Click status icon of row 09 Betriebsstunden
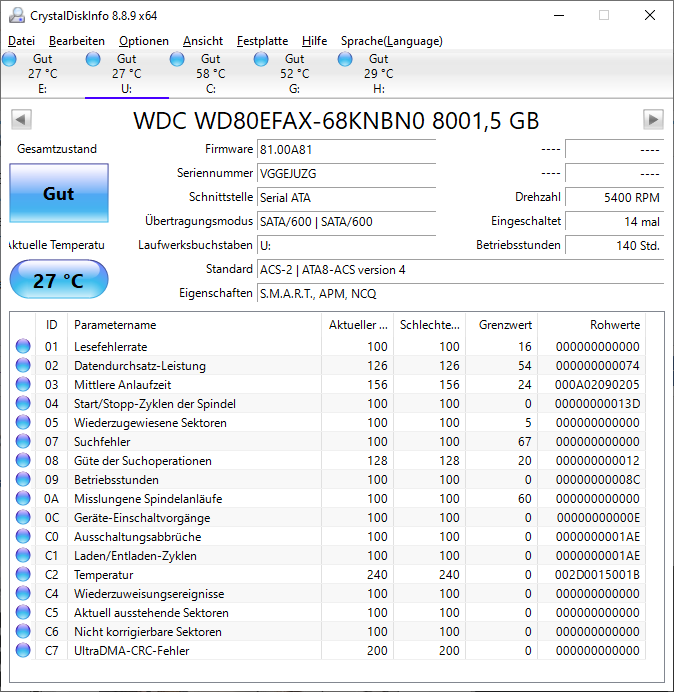The height and width of the screenshot is (692, 674). point(23,479)
